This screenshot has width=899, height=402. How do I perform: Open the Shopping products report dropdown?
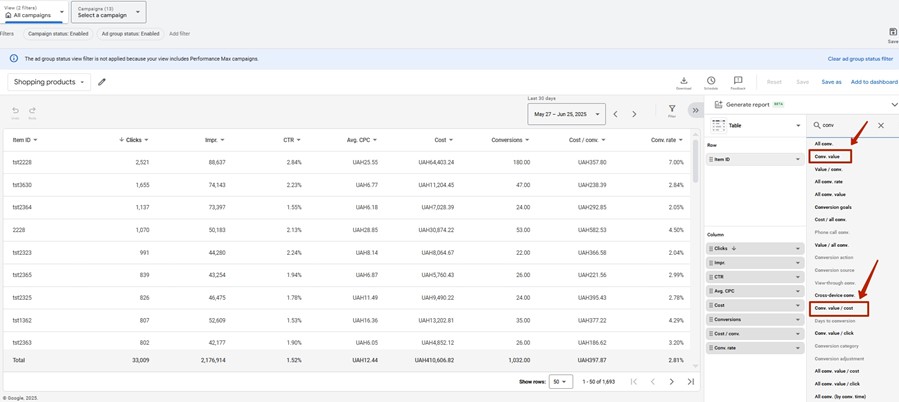[x=49, y=82]
